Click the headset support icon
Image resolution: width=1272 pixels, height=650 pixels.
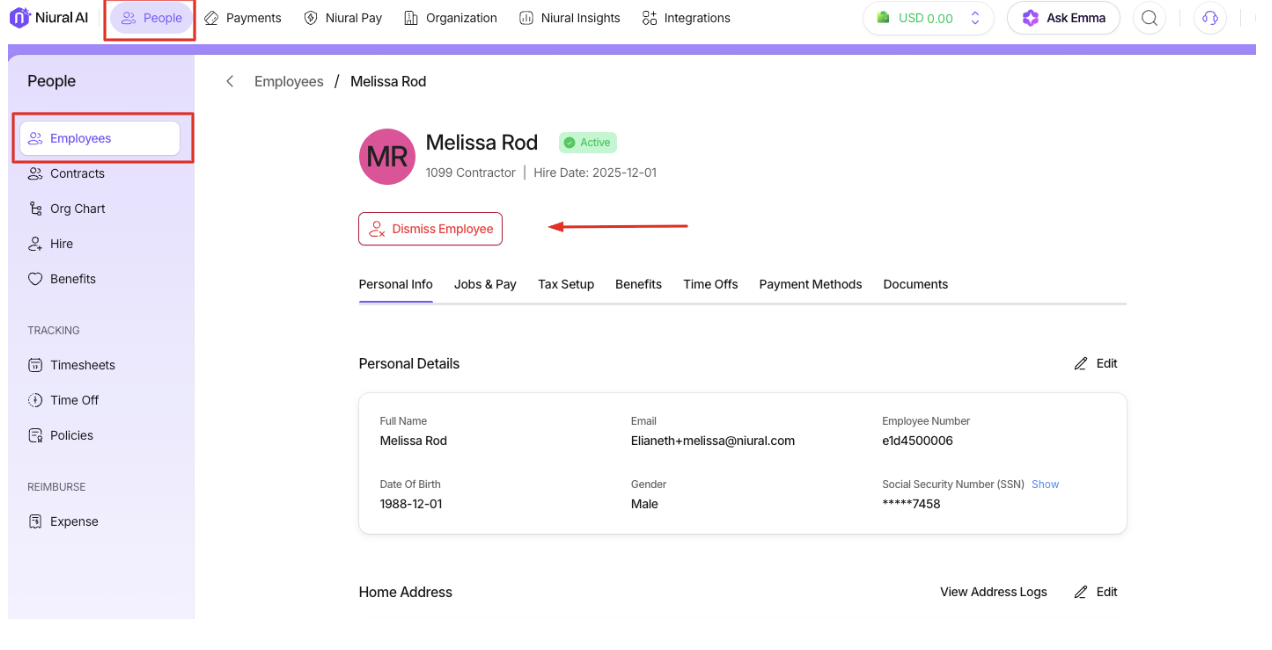click(x=1210, y=18)
